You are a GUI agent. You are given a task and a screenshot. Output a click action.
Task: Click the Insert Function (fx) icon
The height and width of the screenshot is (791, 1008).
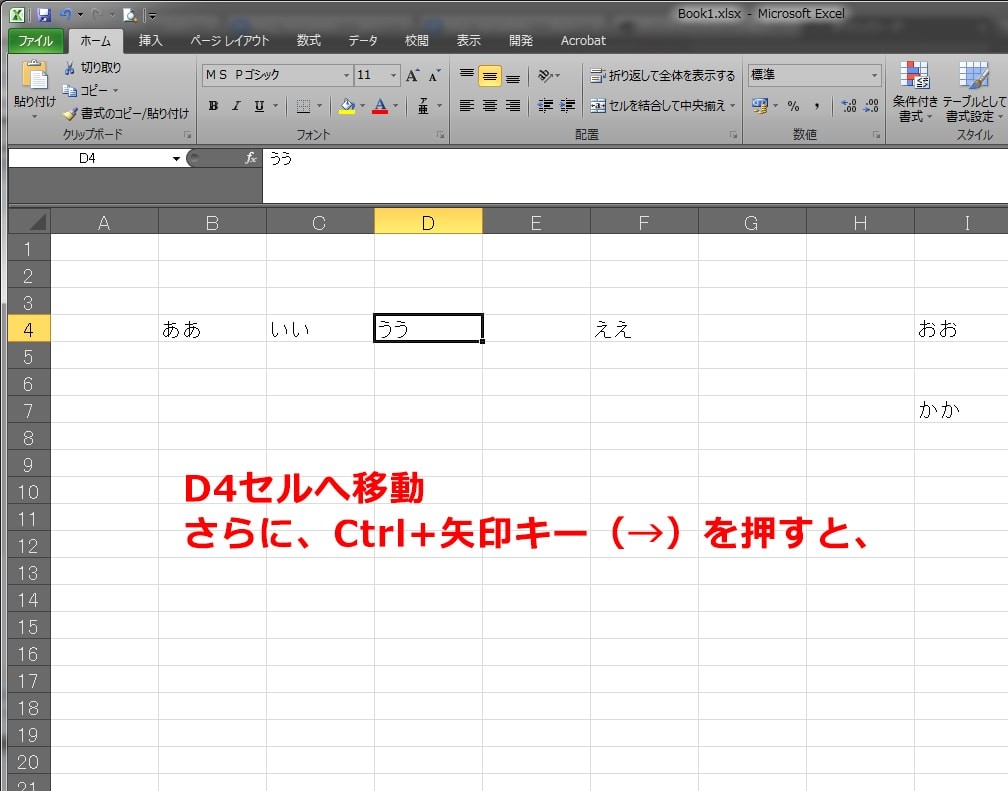pos(251,158)
